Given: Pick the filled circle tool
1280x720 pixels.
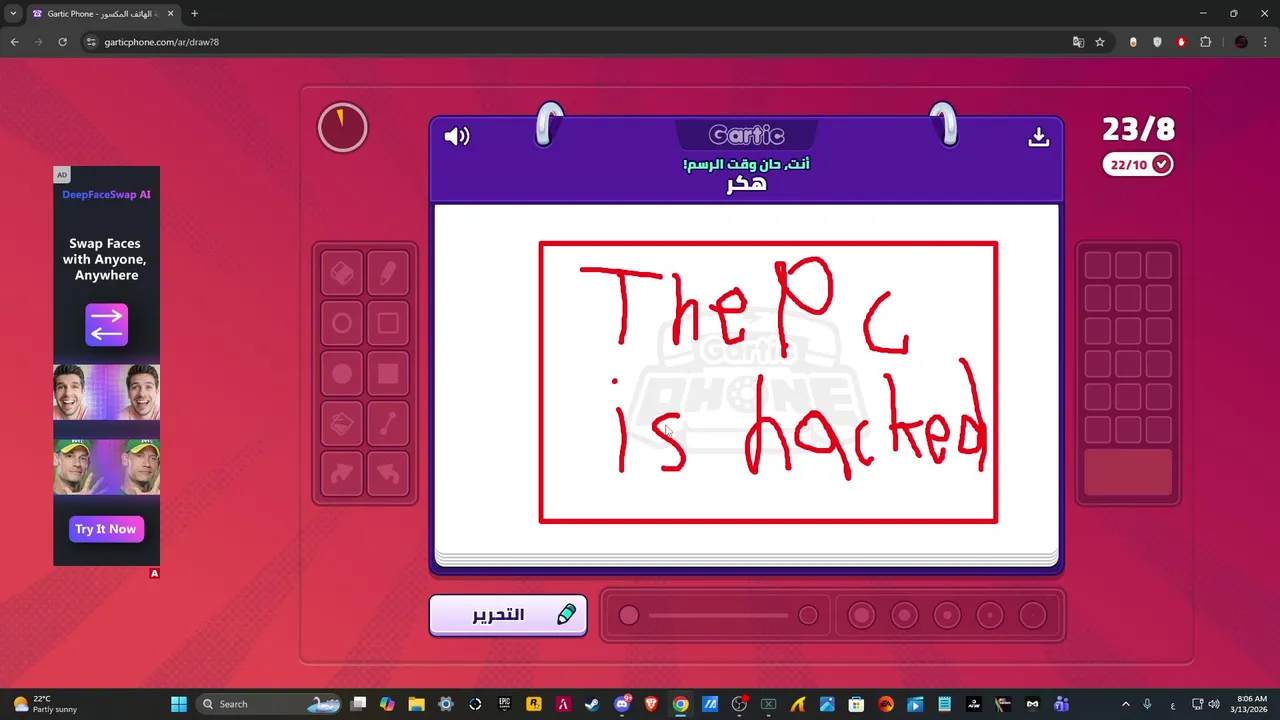Looking at the screenshot, I should point(342,374).
